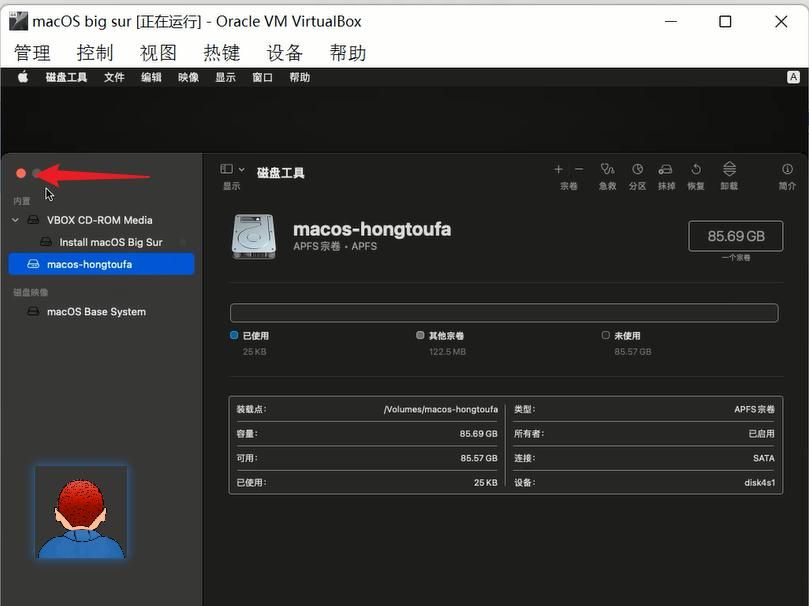Click the Unmount (卸载) toolbar icon

[729, 170]
